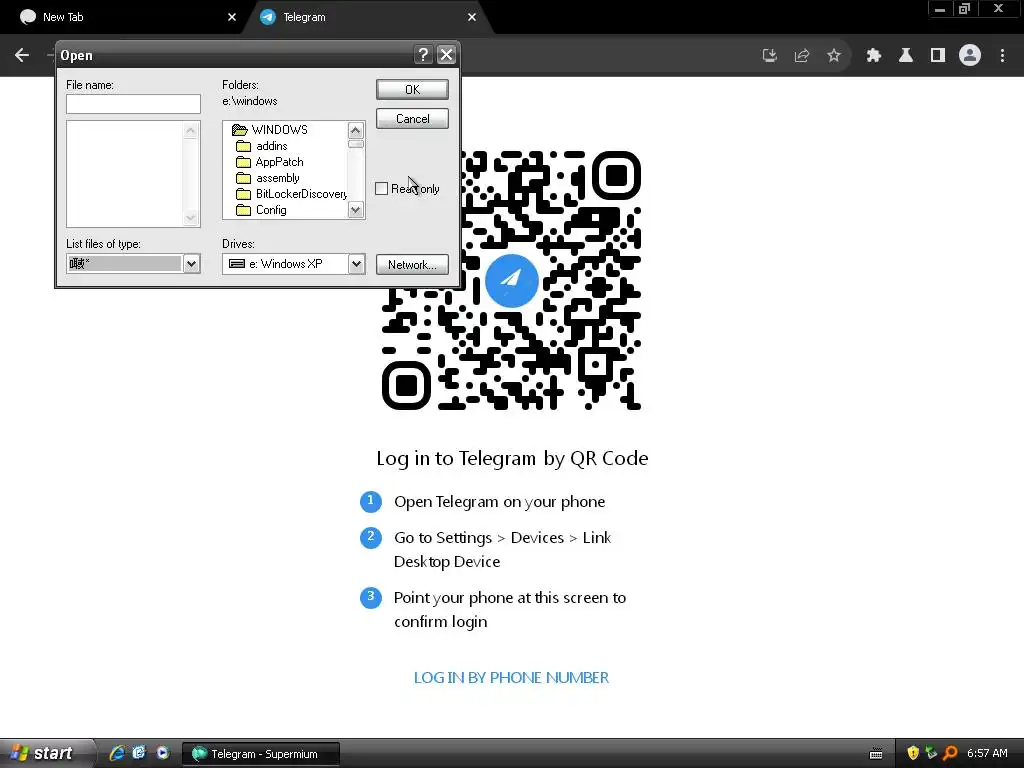This screenshot has width=1024, height=768.
Task: Click Telegram - Supermium taskbar button
Action: click(x=261, y=754)
